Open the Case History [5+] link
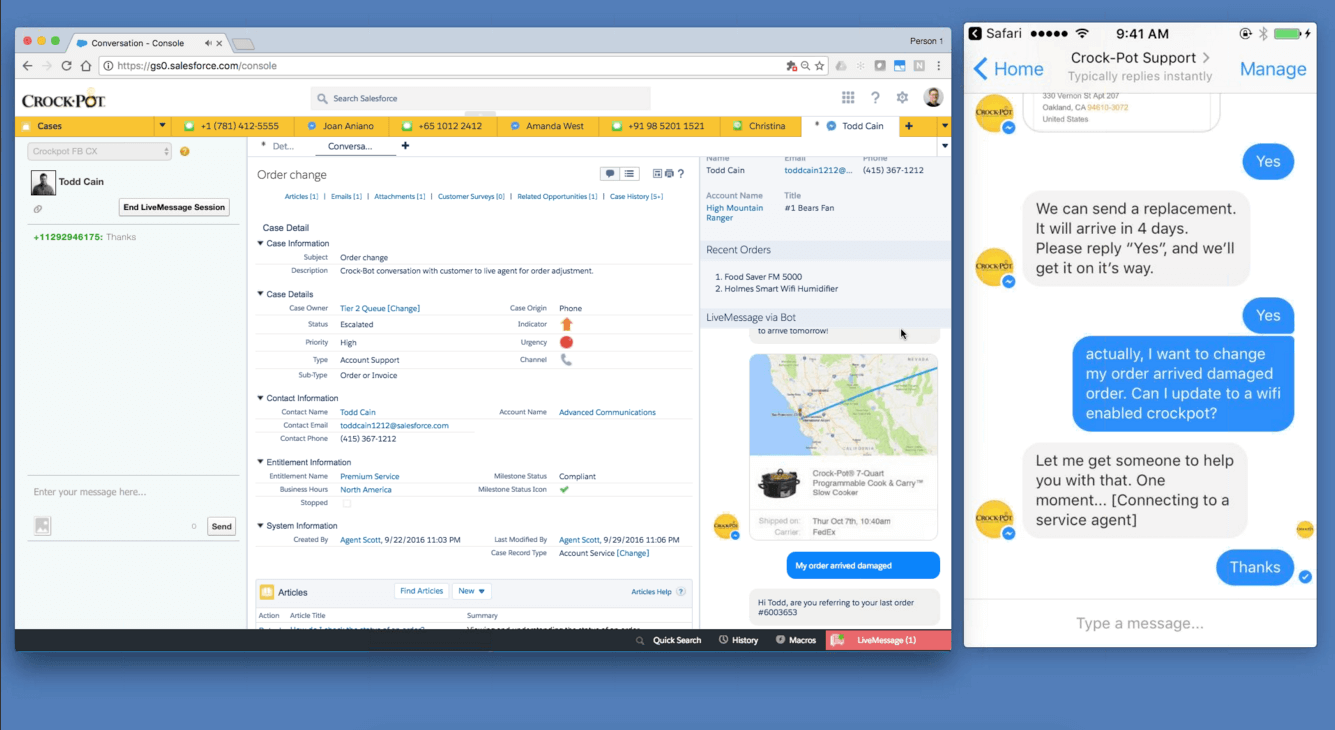 click(636, 197)
